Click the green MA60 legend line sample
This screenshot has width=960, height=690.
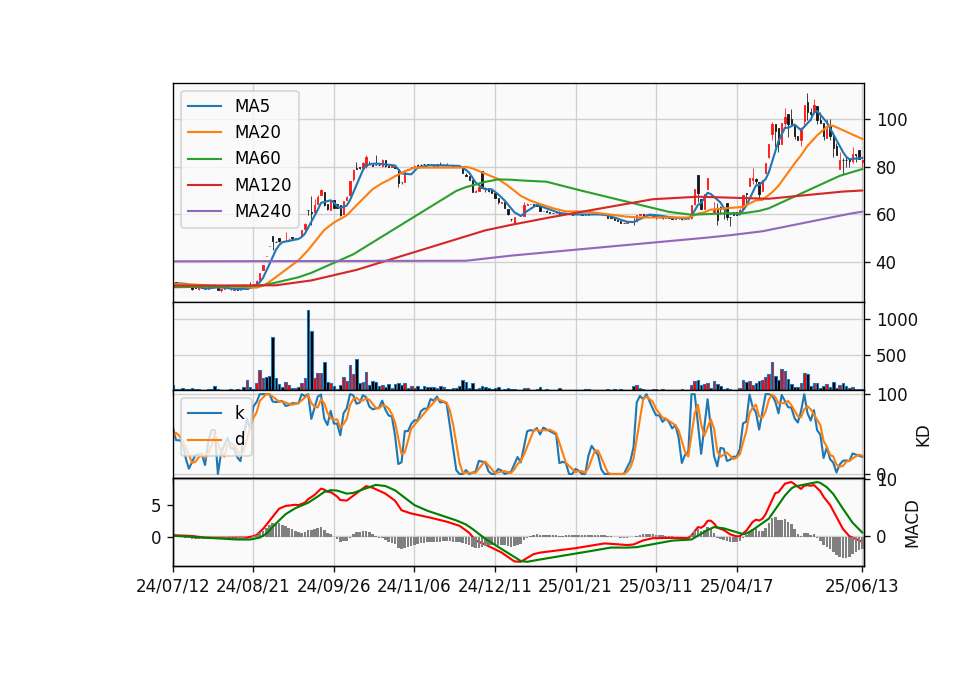(x=204, y=159)
